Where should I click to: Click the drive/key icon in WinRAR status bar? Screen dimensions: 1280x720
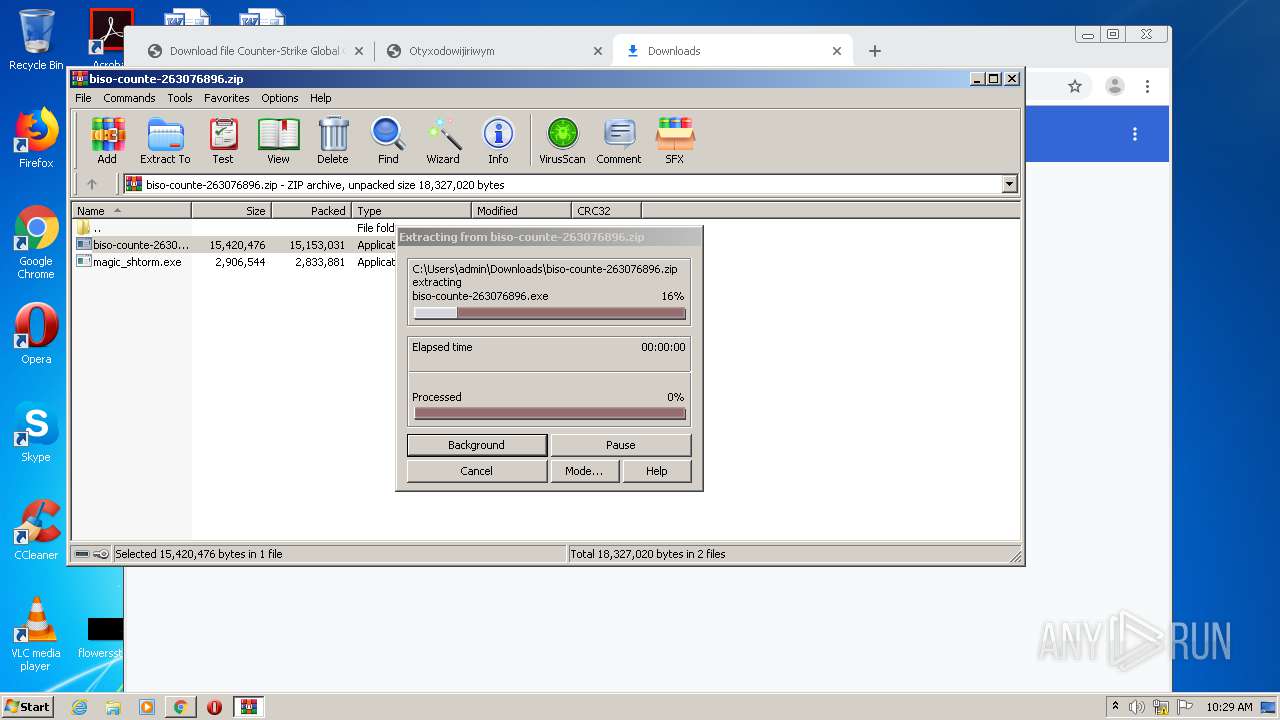[x=92, y=554]
